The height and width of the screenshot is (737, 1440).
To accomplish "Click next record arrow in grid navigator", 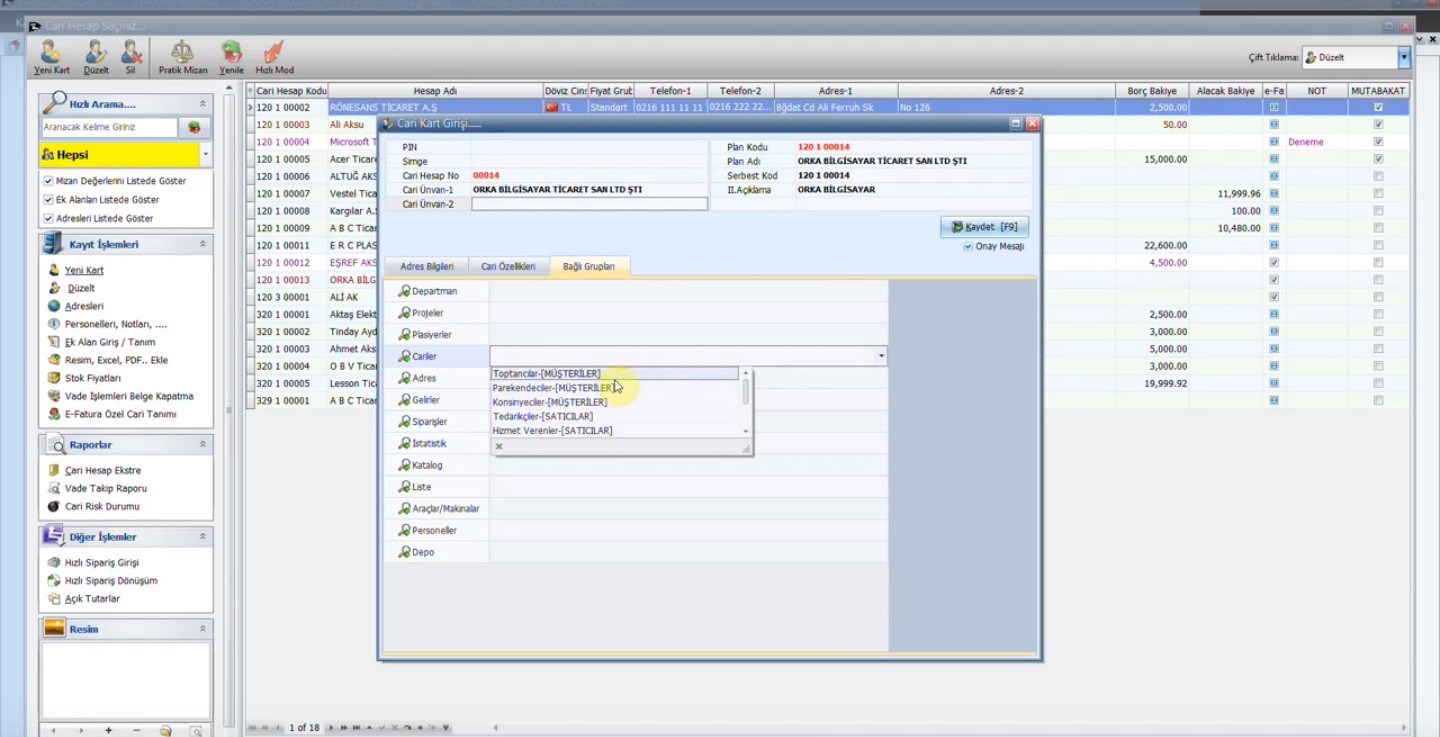I will pyautogui.click(x=332, y=728).
